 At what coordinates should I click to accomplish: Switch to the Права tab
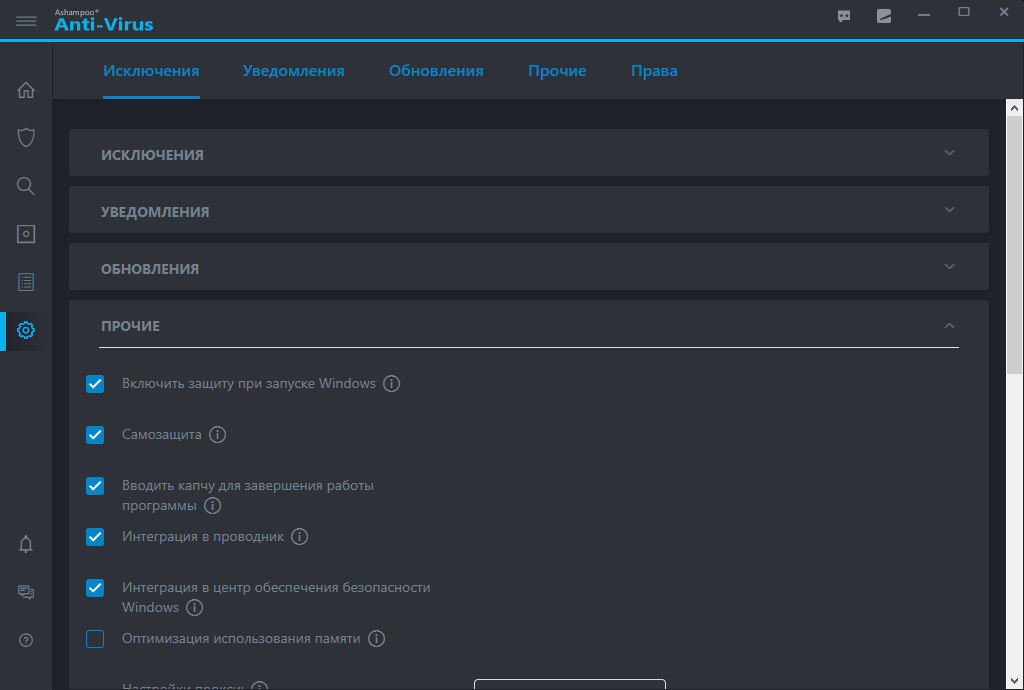coord(654,71)
